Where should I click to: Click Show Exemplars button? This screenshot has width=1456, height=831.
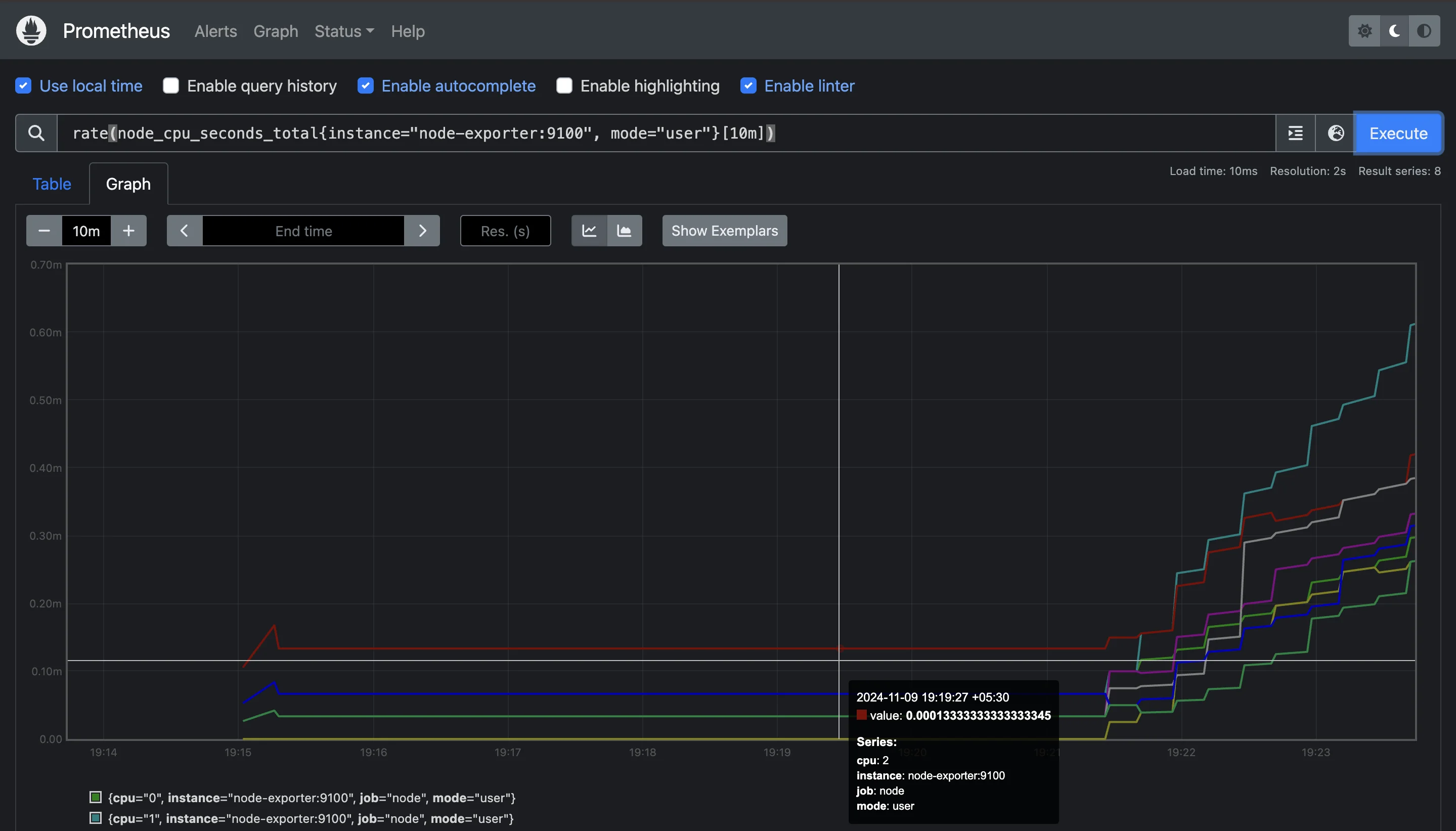point(725,231)
